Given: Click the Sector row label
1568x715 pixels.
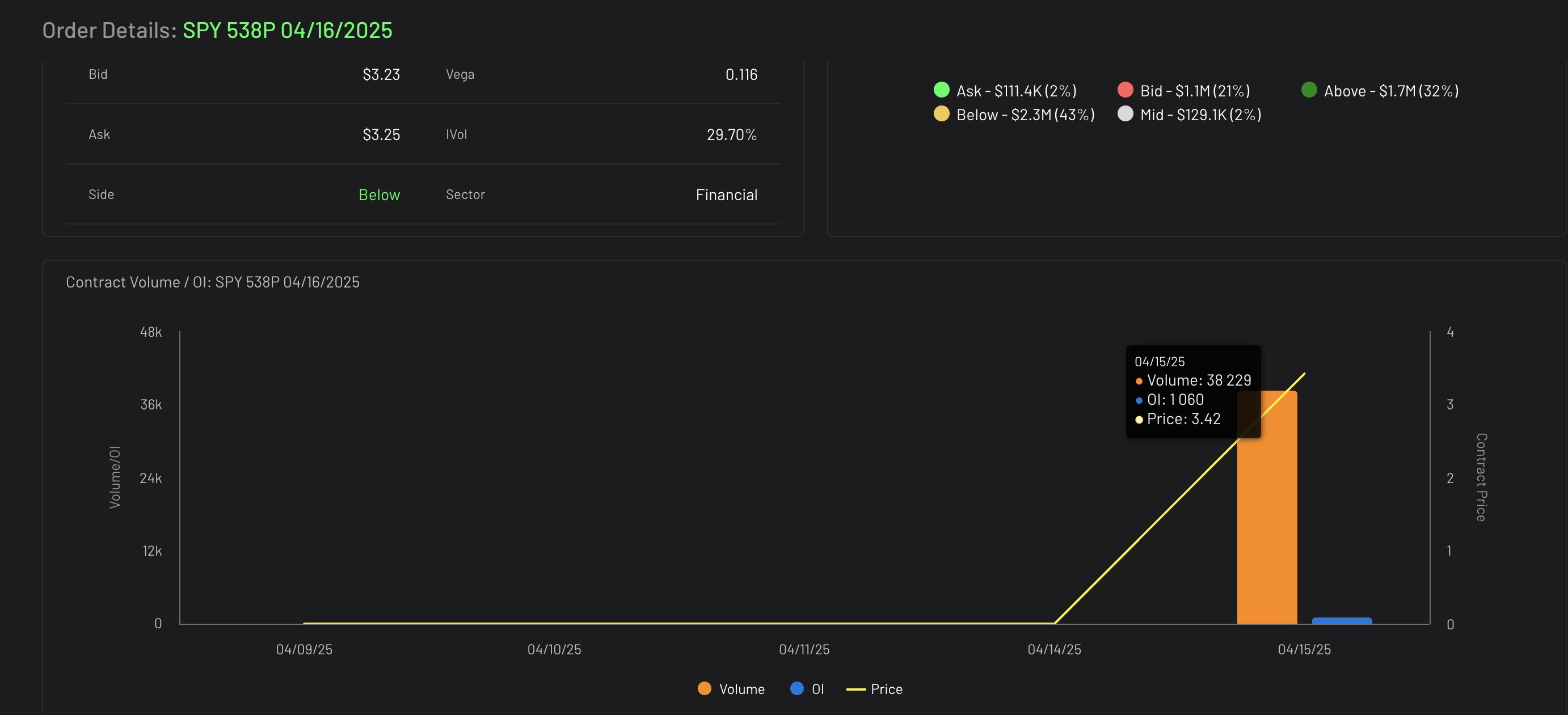Looking at the screenshot, I should (465, 194).
